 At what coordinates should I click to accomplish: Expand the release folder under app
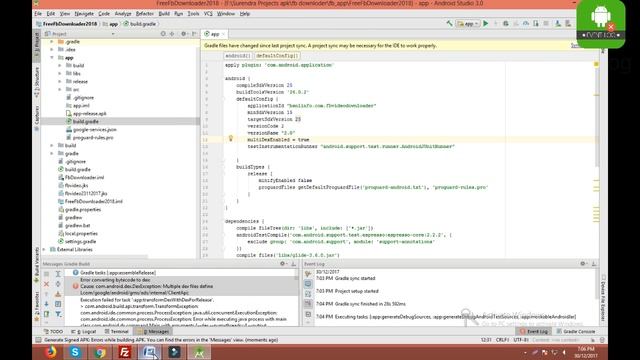60,81
